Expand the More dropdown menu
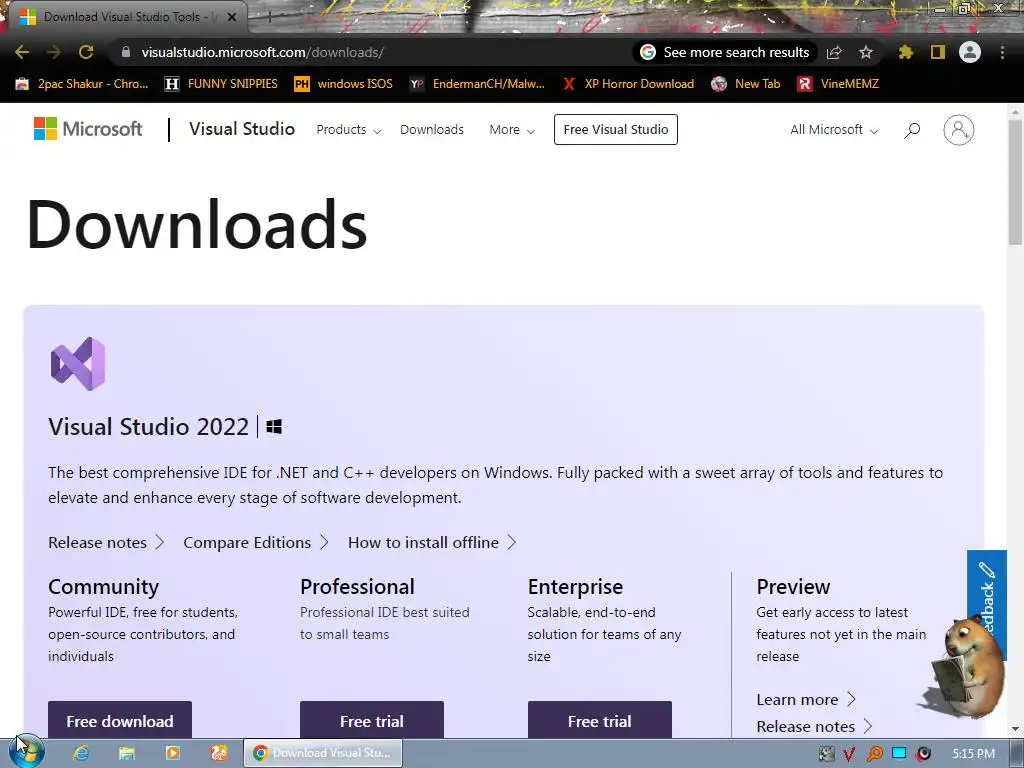This screenshot has width=1024, height=768. click(512, 130)
